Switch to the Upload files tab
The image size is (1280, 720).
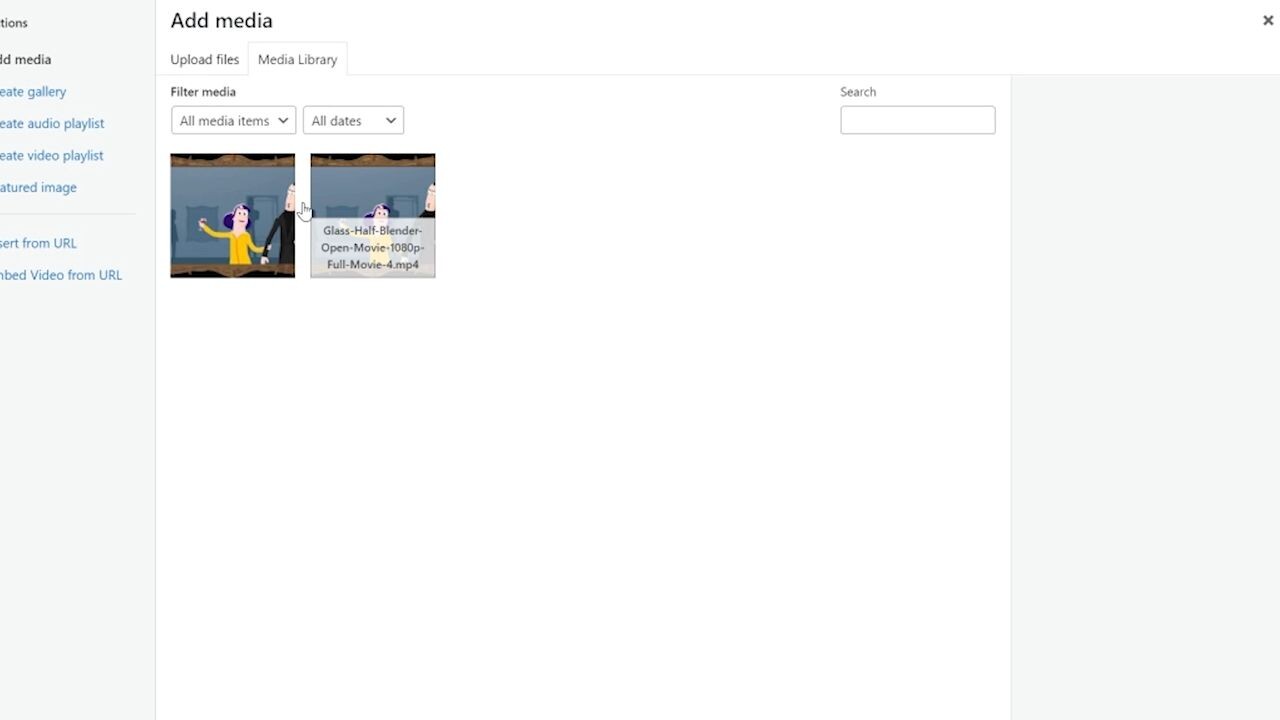point(204,59)
